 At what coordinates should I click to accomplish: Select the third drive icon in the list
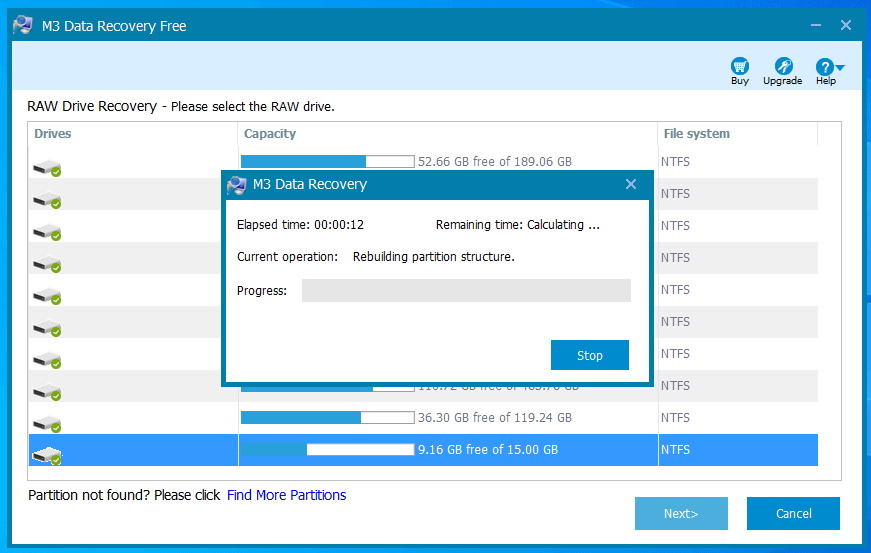tap(47, 232)
